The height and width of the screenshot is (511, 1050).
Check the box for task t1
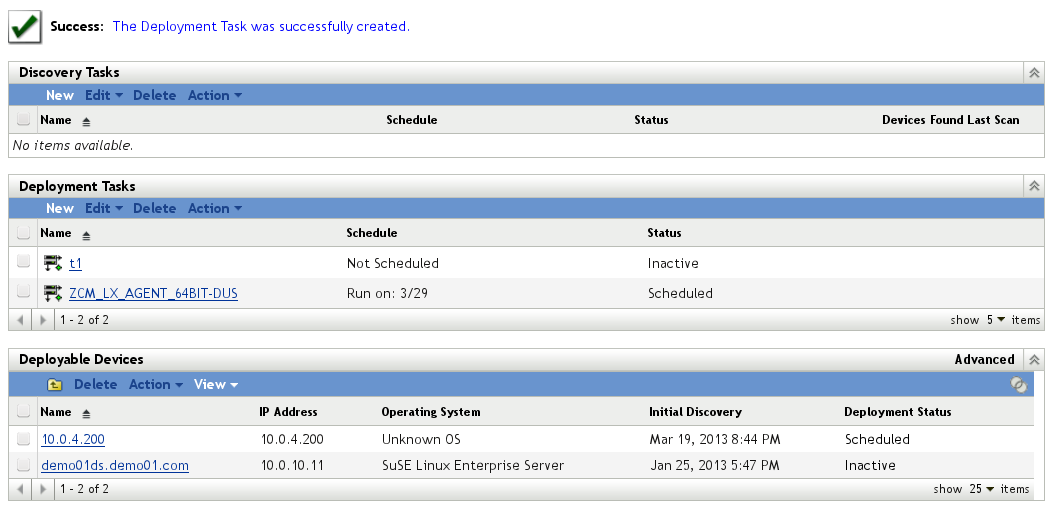tap(24, 262)
